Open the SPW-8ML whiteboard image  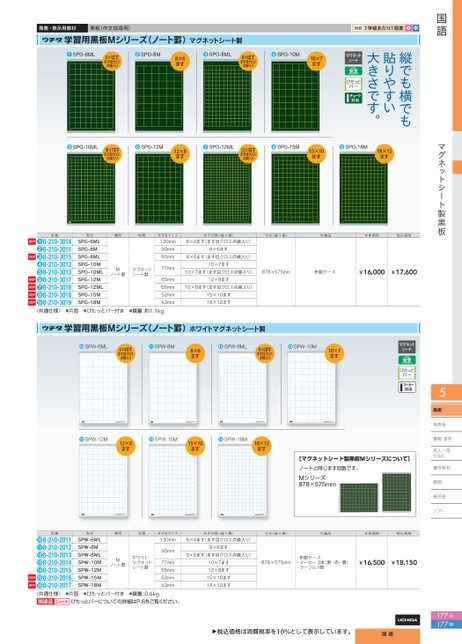tap(243, 389)
